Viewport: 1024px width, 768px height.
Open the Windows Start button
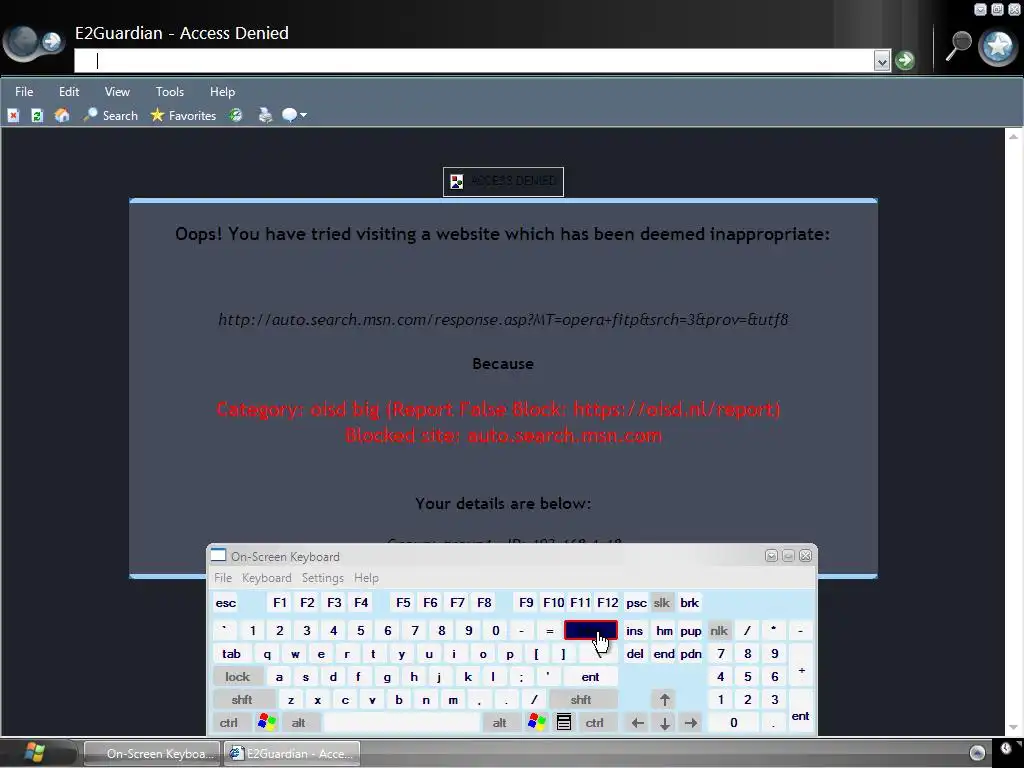34,753
